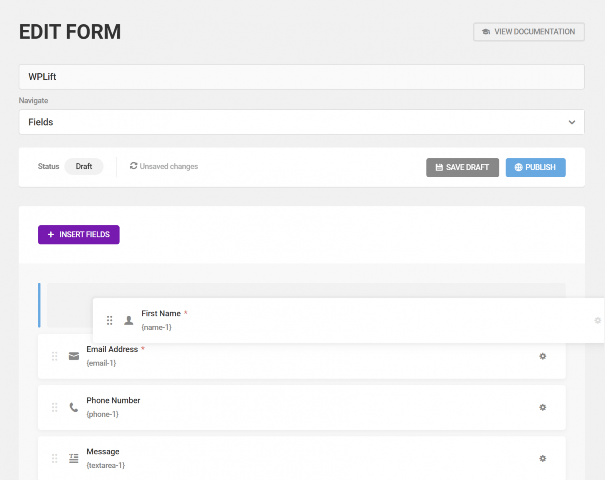Grab the First Name drag handle
Viewport: 605px width, 480px height.
click(110, 320)
